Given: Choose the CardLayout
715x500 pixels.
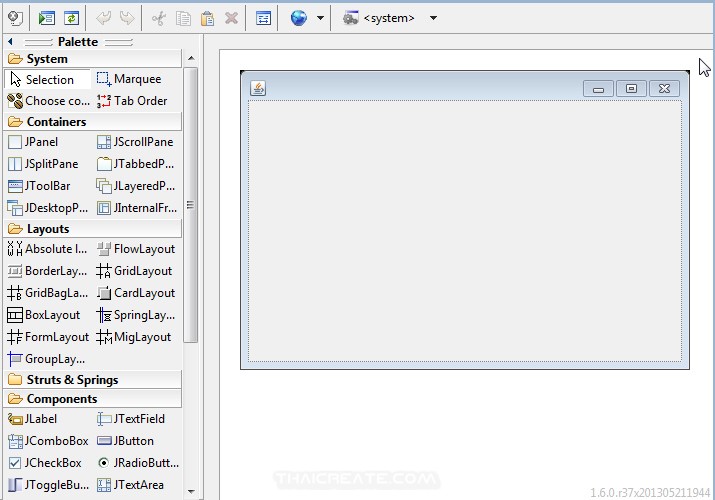Looking at the screenshot, I should tap(137, 293).
